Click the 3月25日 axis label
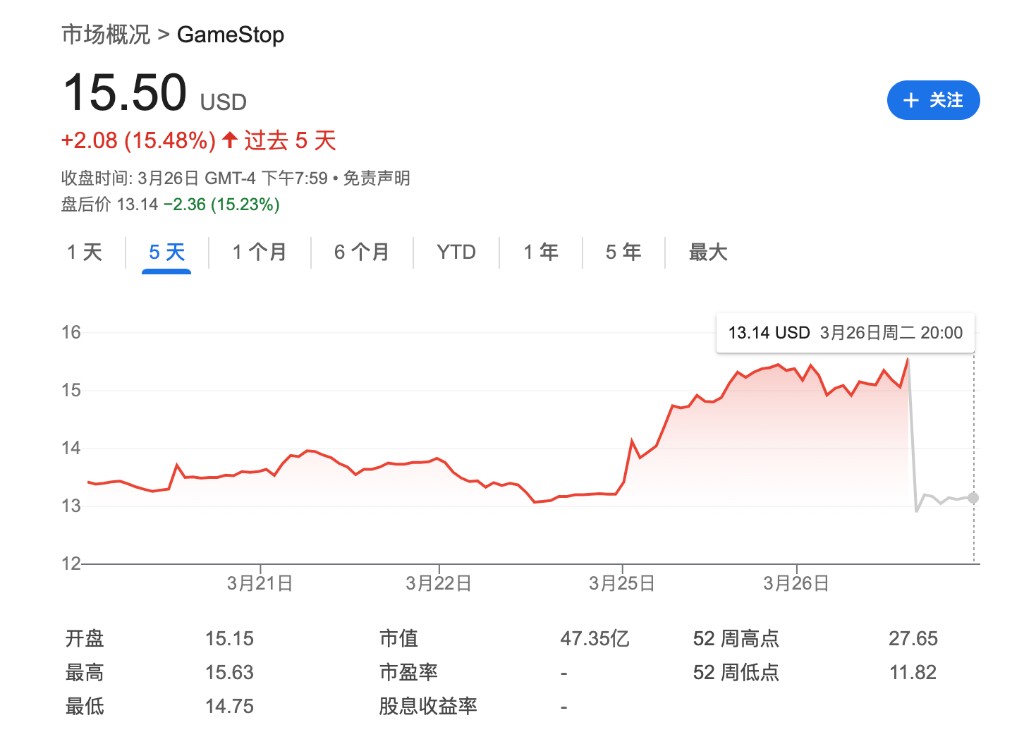The image size is (1024, 746). point(622,583)
